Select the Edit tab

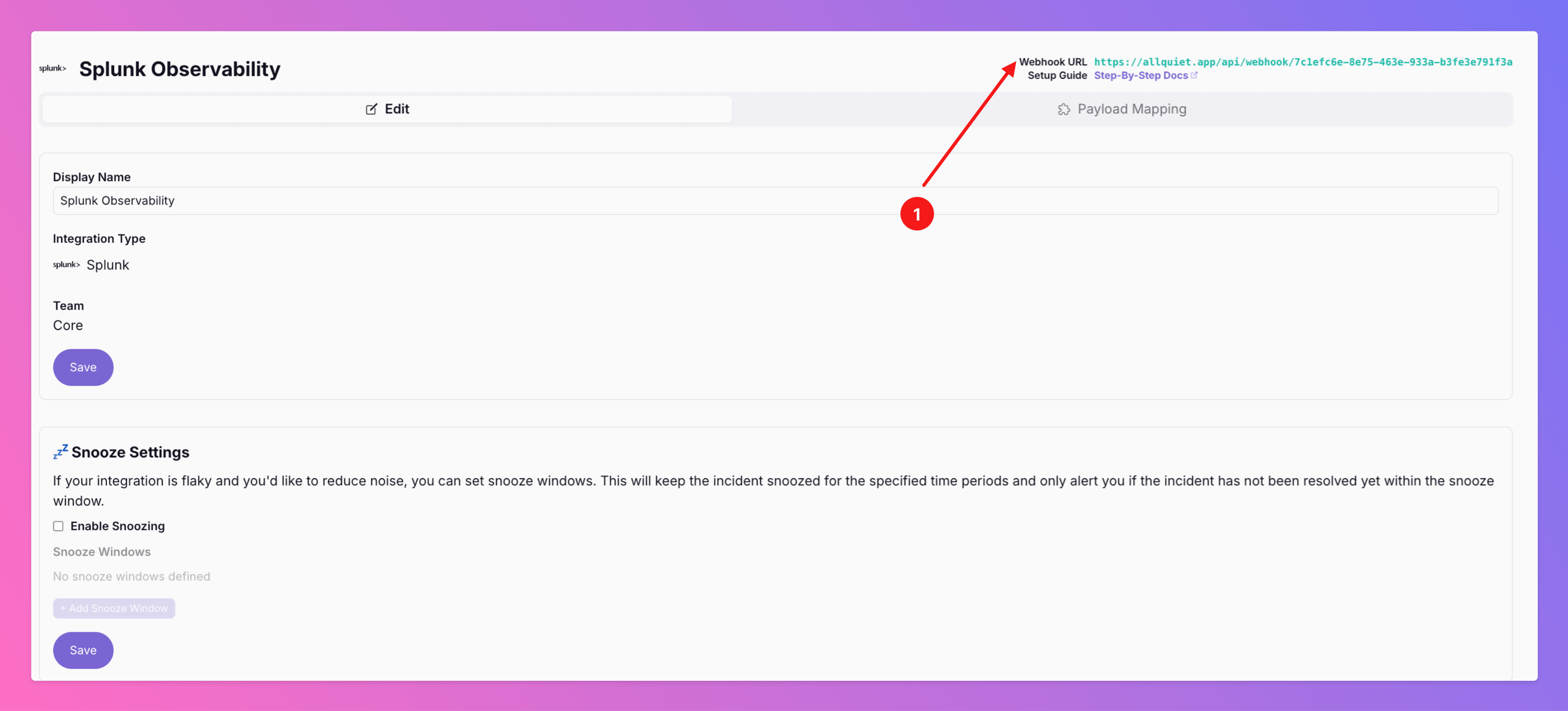387,109
